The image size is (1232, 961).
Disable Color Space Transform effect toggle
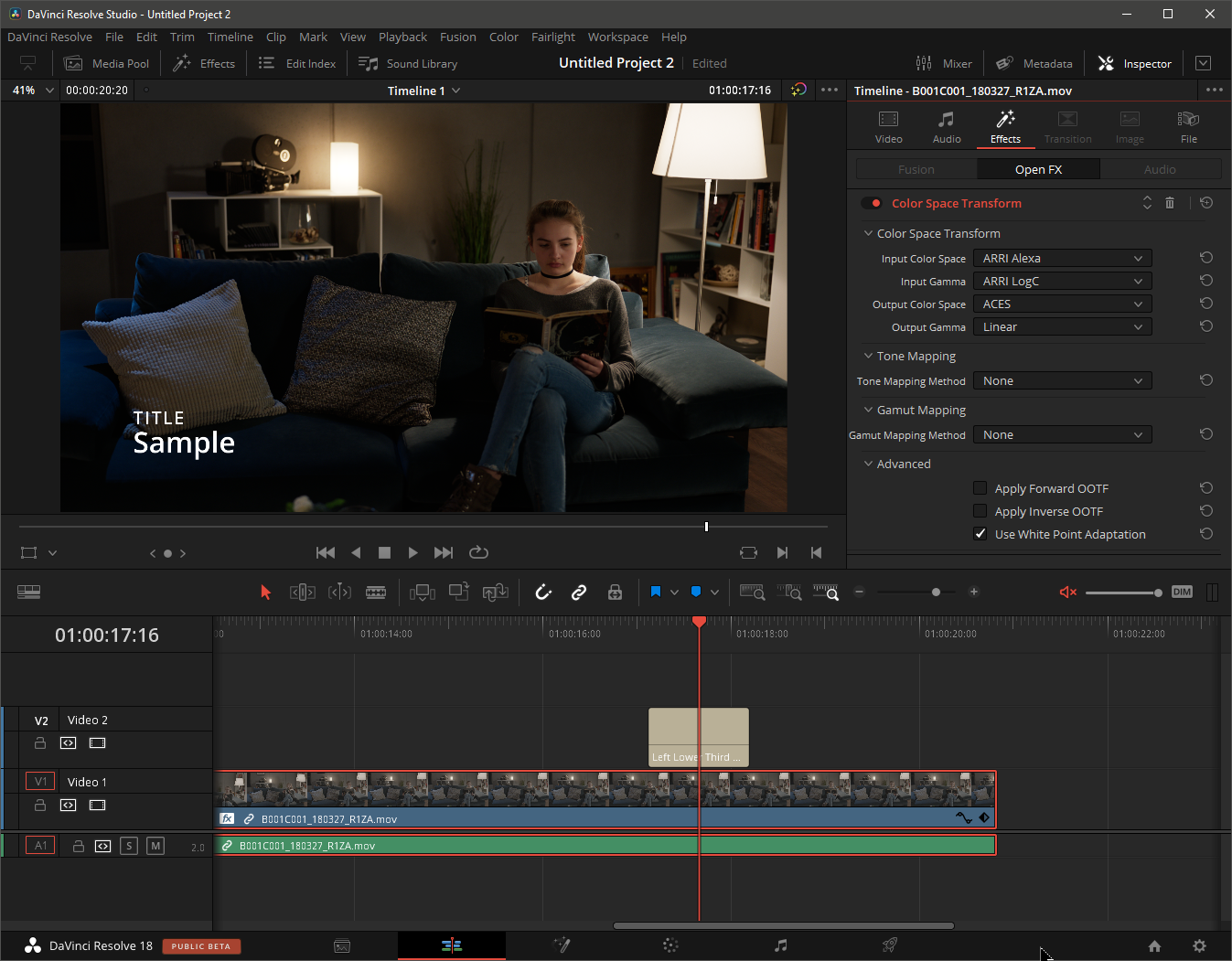click(x=872, y=203)
